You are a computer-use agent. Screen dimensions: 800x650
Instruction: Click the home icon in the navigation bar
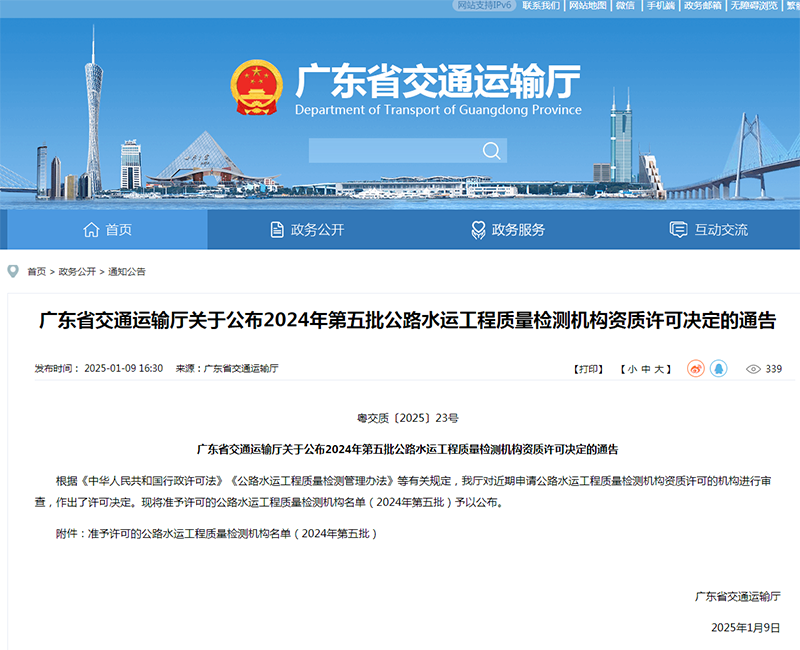[91, 230]
